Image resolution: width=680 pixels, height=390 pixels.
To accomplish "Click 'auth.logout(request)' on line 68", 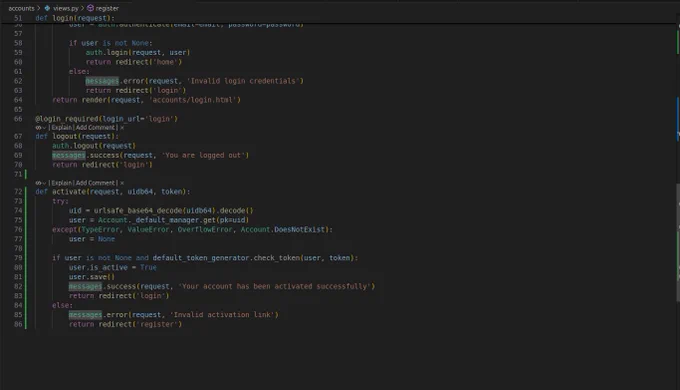I will 94,146.
